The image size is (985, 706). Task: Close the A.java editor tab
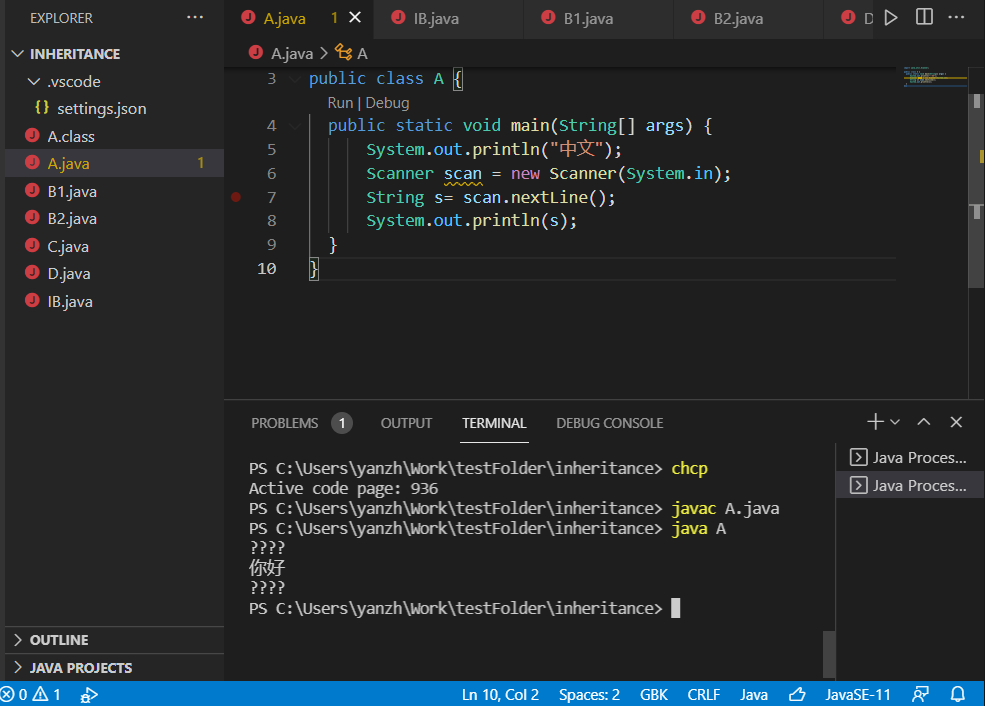355,18
